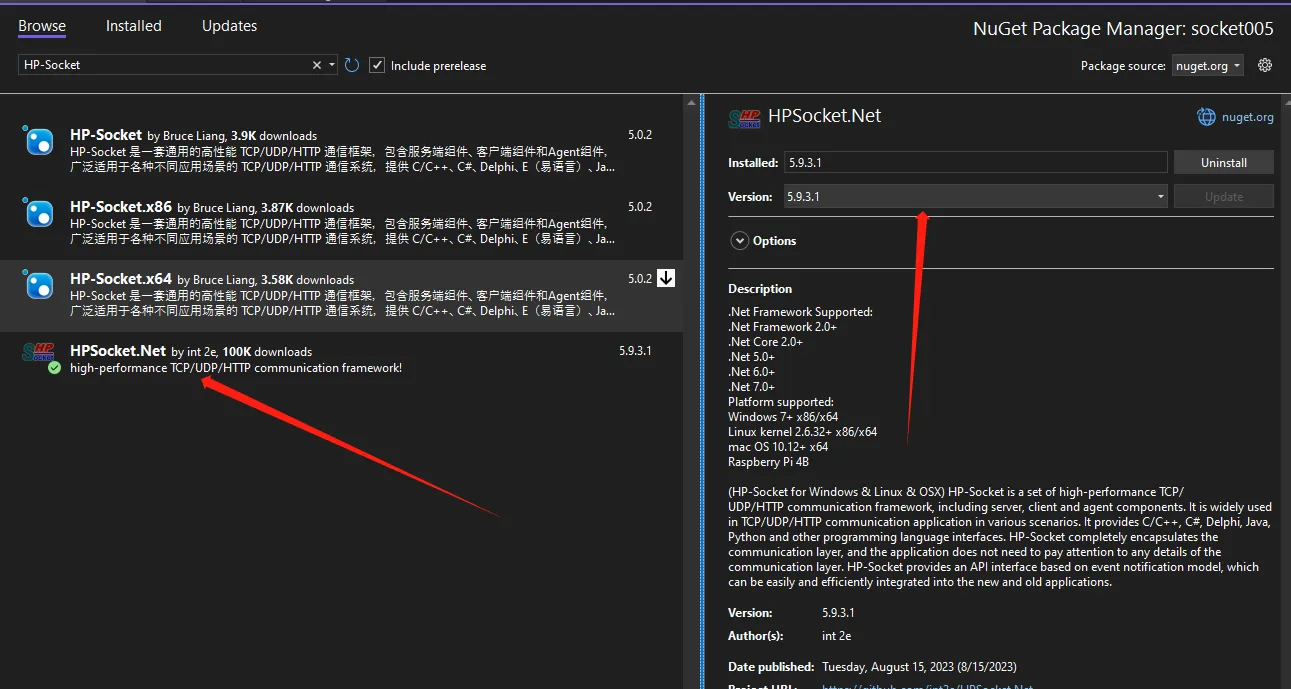
Task: Switch to the Installed tab
Action: click(134, 26)
